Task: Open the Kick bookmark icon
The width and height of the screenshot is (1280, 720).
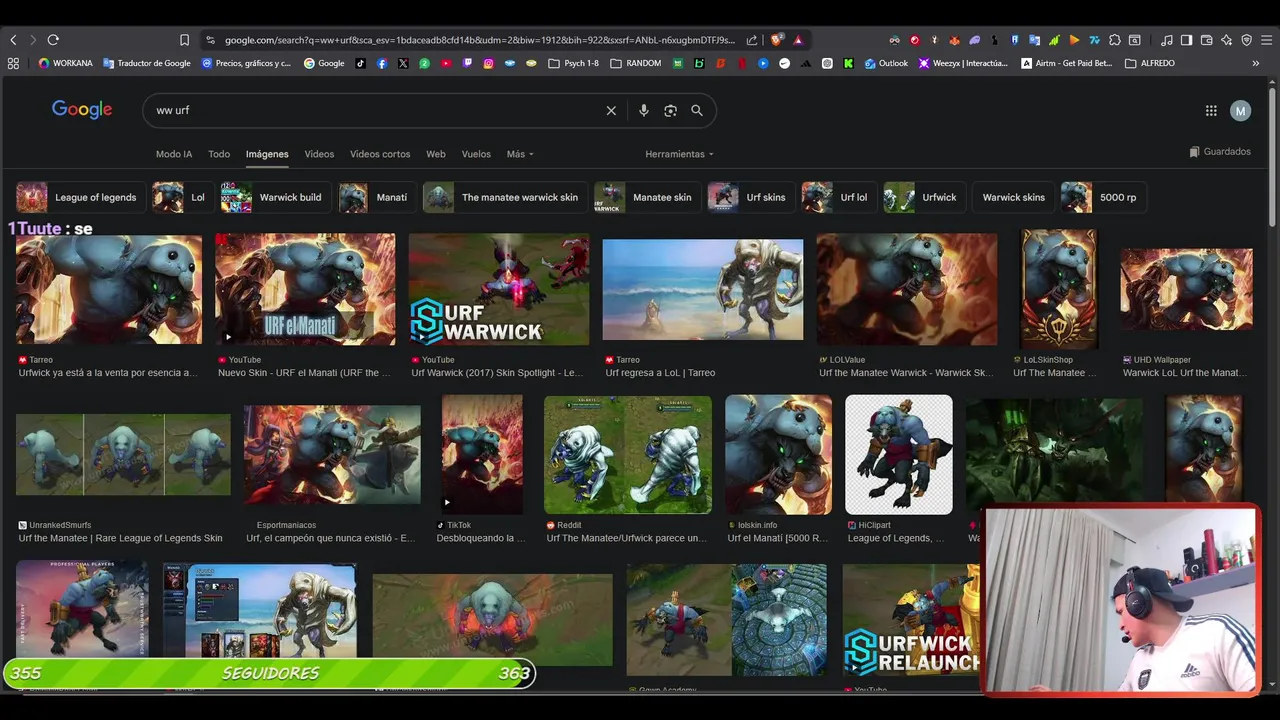Action: point(848,63)
